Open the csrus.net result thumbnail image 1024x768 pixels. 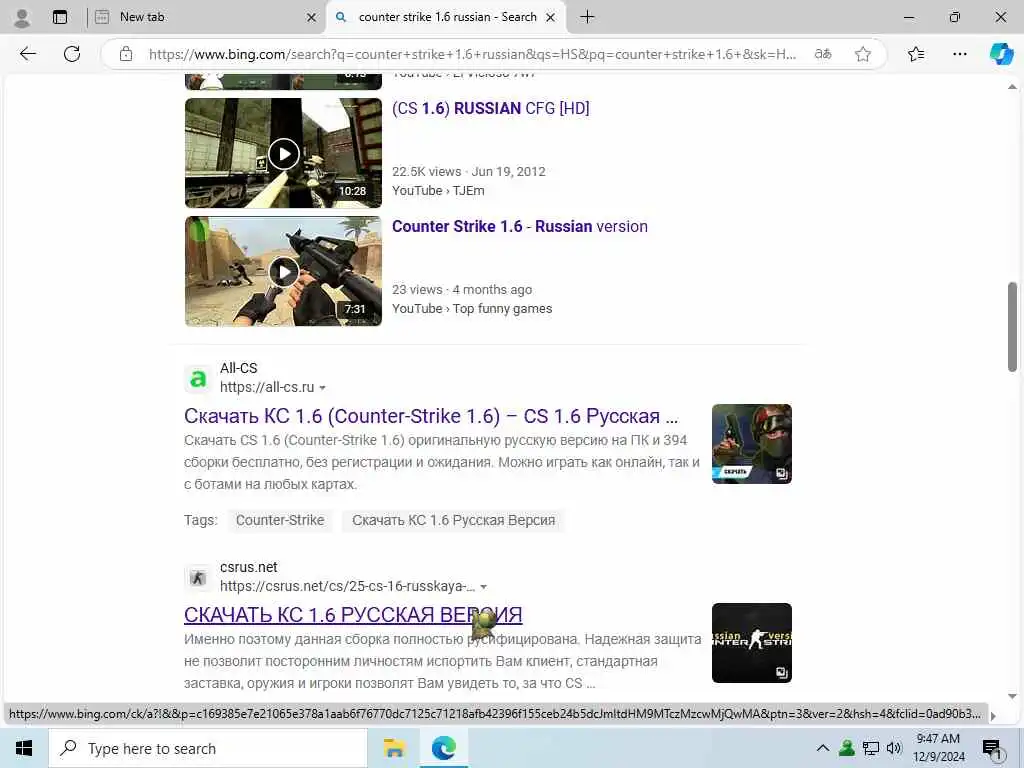pos(752,643)
